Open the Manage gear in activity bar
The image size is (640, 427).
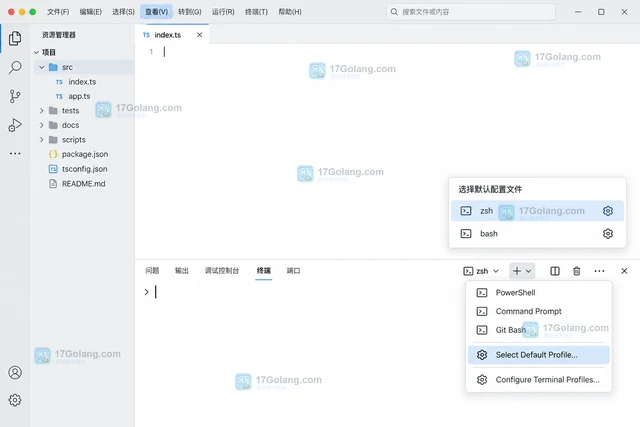pos(15,400)
